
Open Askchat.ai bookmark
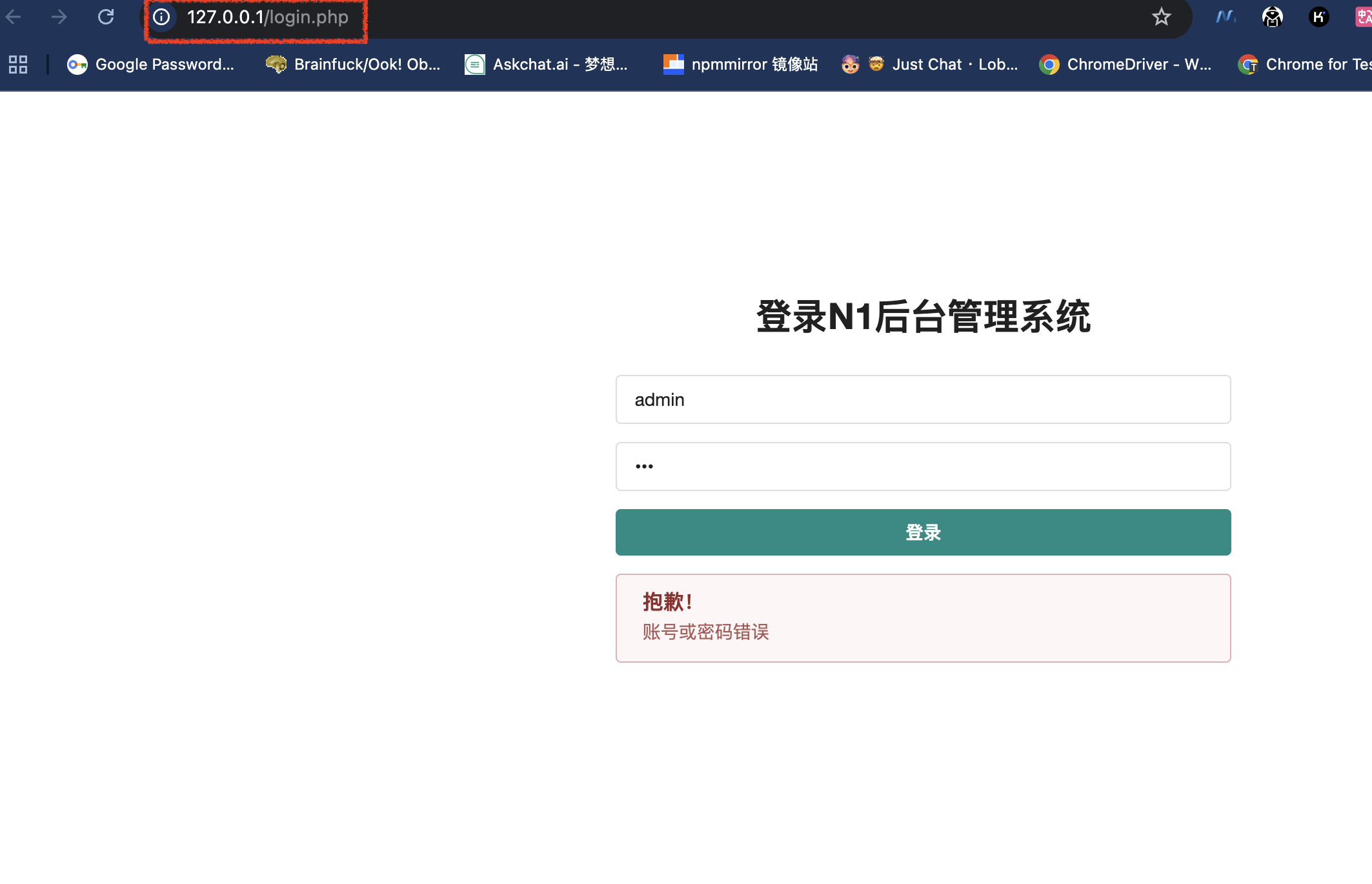click(546, 65)
